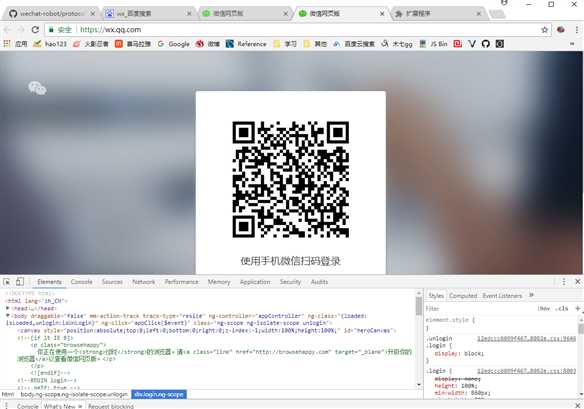Bookmark this page with the star icon
Screen dimensions: 584x409
(x=545, y=30)
